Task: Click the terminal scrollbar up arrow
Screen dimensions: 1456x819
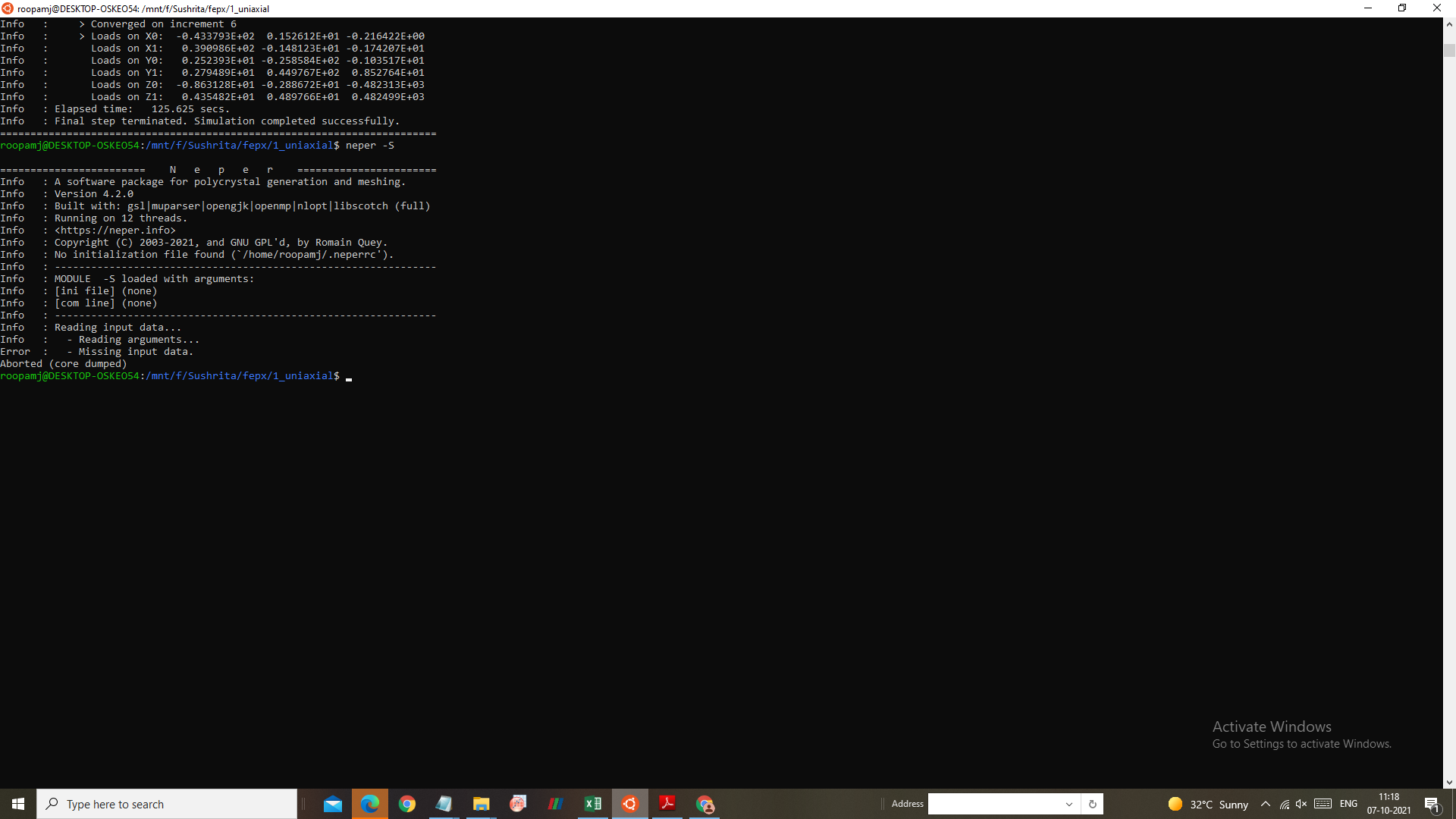Action: (x=1449, y=24)
